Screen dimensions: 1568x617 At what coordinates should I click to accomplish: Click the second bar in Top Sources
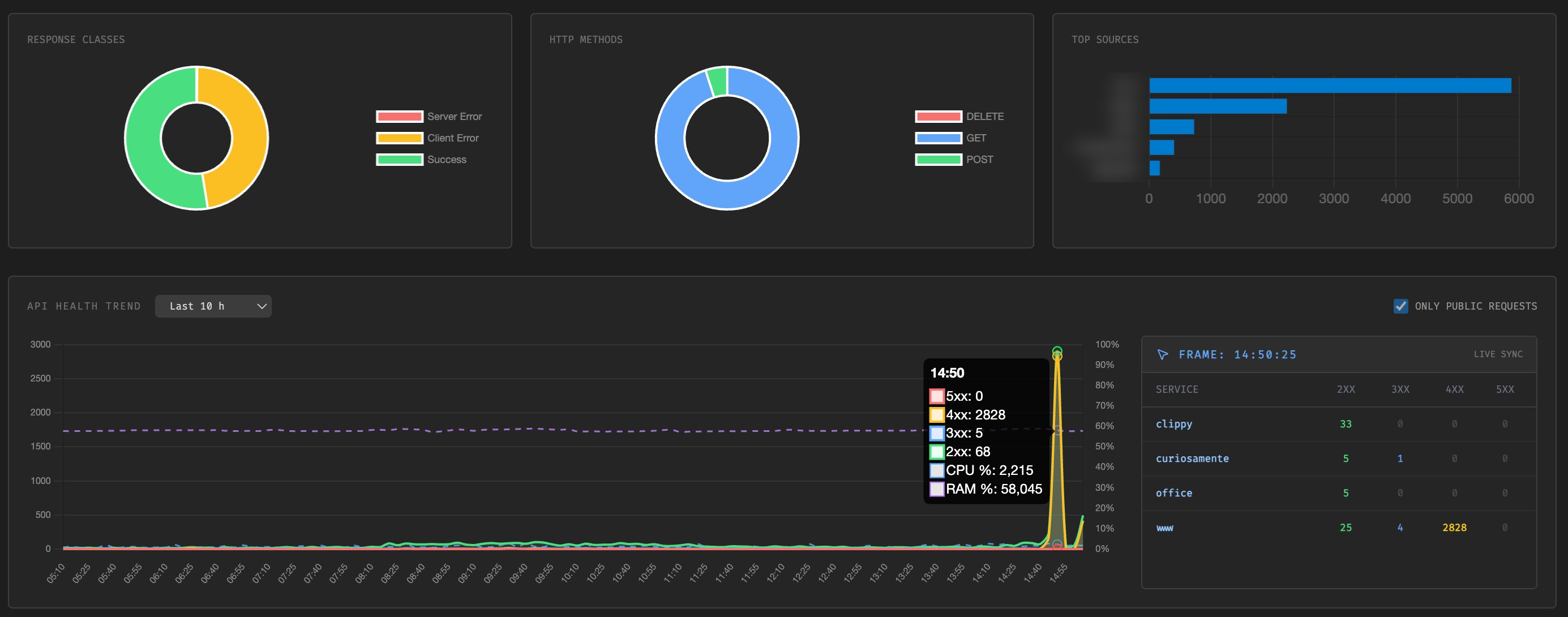[x=1218, y=106]
